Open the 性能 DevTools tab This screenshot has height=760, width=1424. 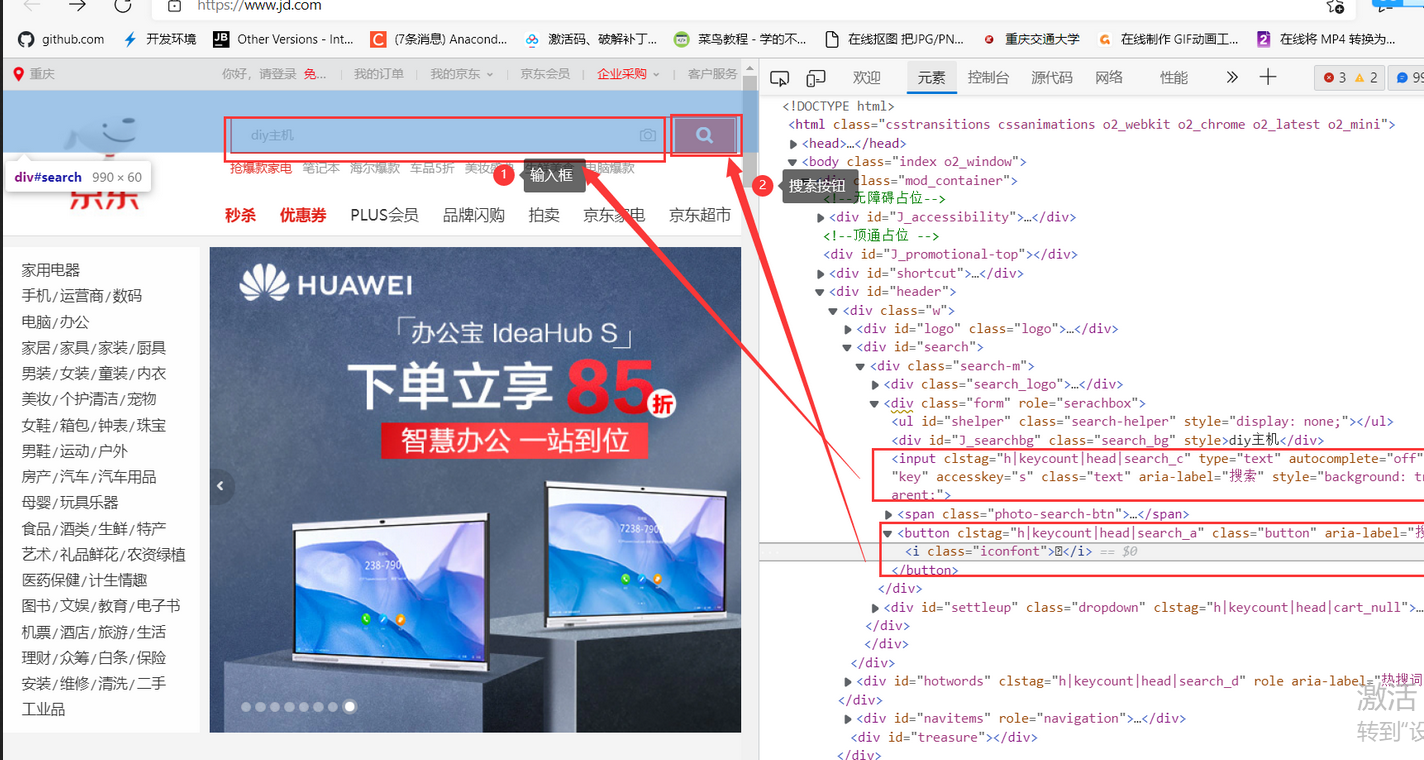pos(1174,77)
